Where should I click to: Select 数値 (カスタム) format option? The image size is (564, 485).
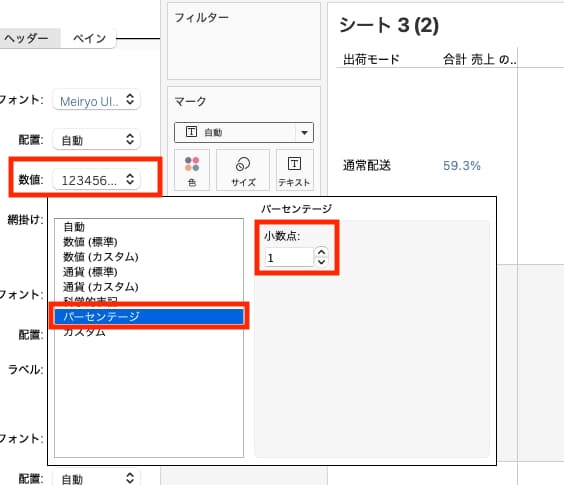pos(101,257)
